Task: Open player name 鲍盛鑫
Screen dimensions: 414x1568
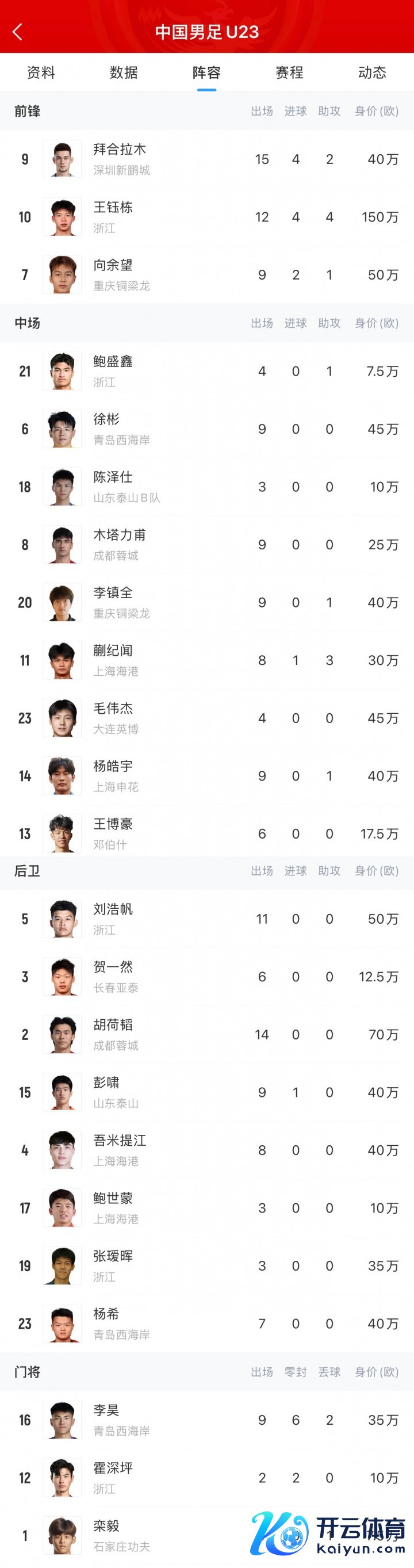Action: point(113,362)
